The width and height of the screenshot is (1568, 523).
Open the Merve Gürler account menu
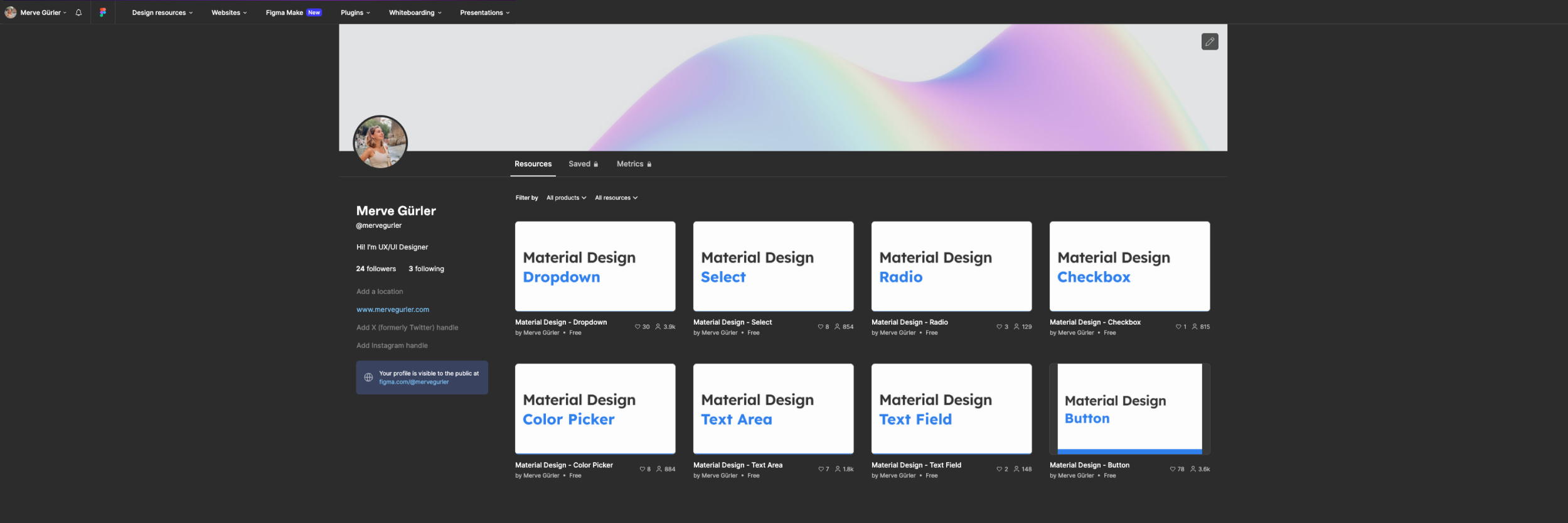click(41, 13)
